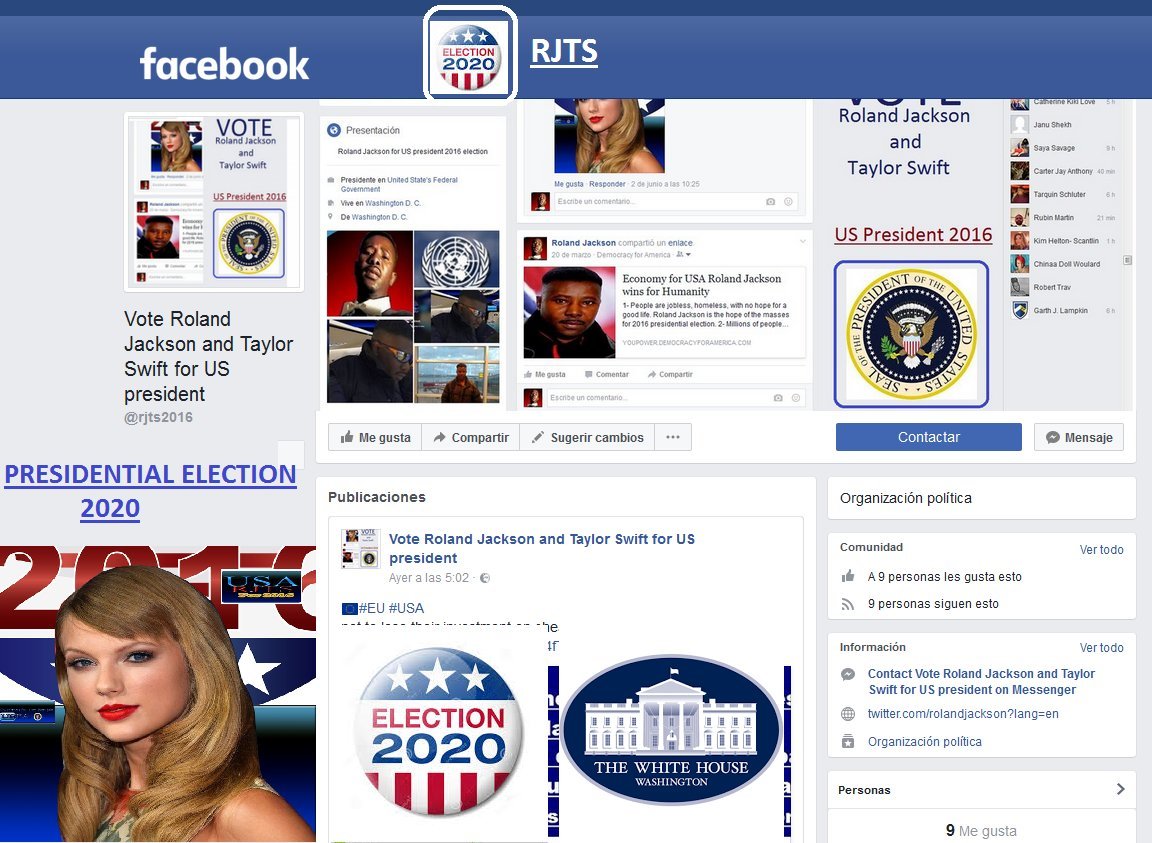Image resolution: width=1152 pixels, height=843 pixels.
Task: Send a message via Mensaje button
Action: click(x=1079, y=437)
